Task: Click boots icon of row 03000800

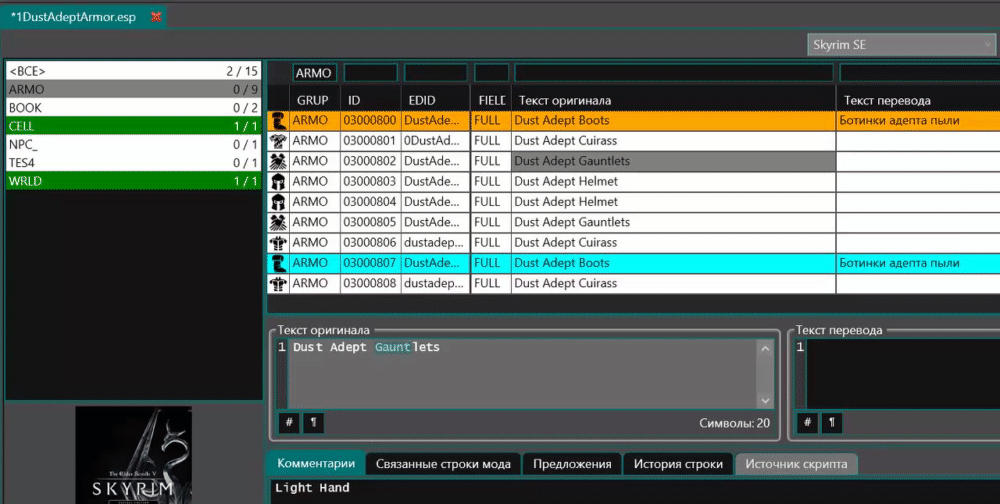Action: (x=277, y=121)
